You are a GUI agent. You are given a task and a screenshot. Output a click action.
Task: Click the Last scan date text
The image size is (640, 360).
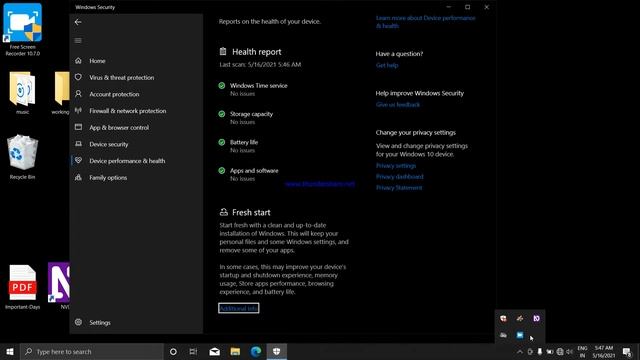coord(260,64)
